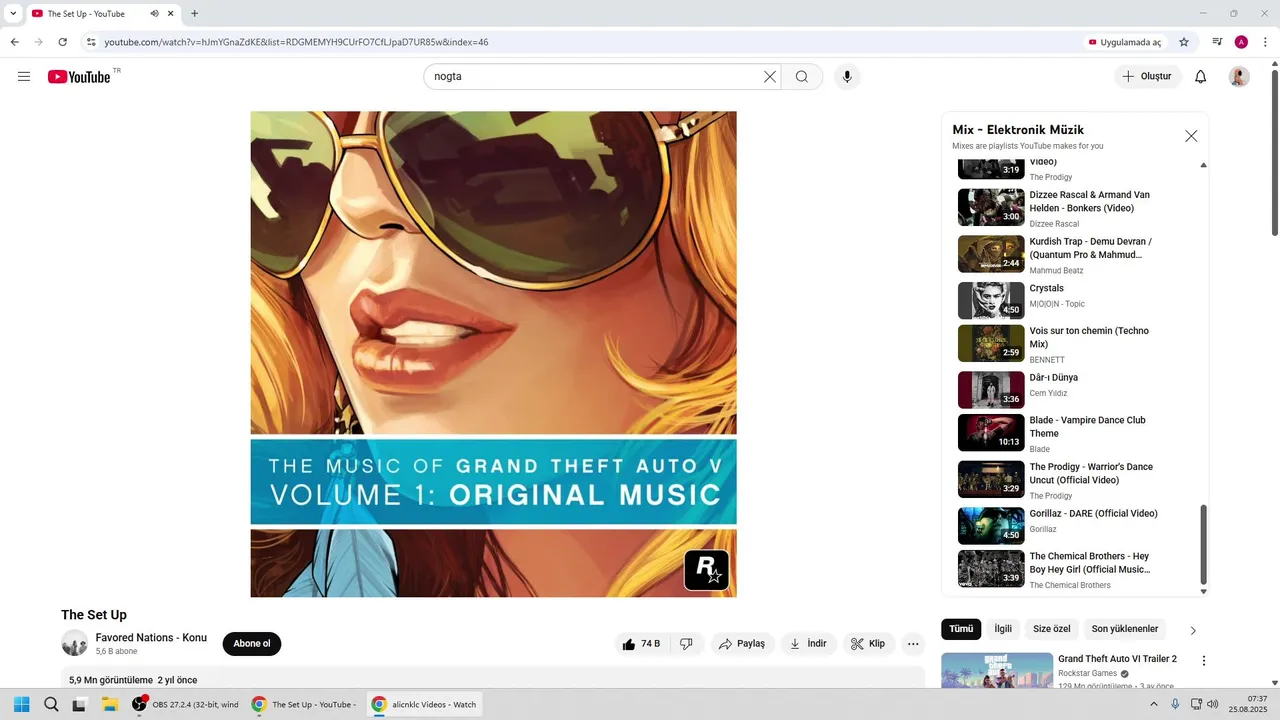Open Chrome media control icon
The width and height of the screenshot is (1280, 720).
[1217, 42]
